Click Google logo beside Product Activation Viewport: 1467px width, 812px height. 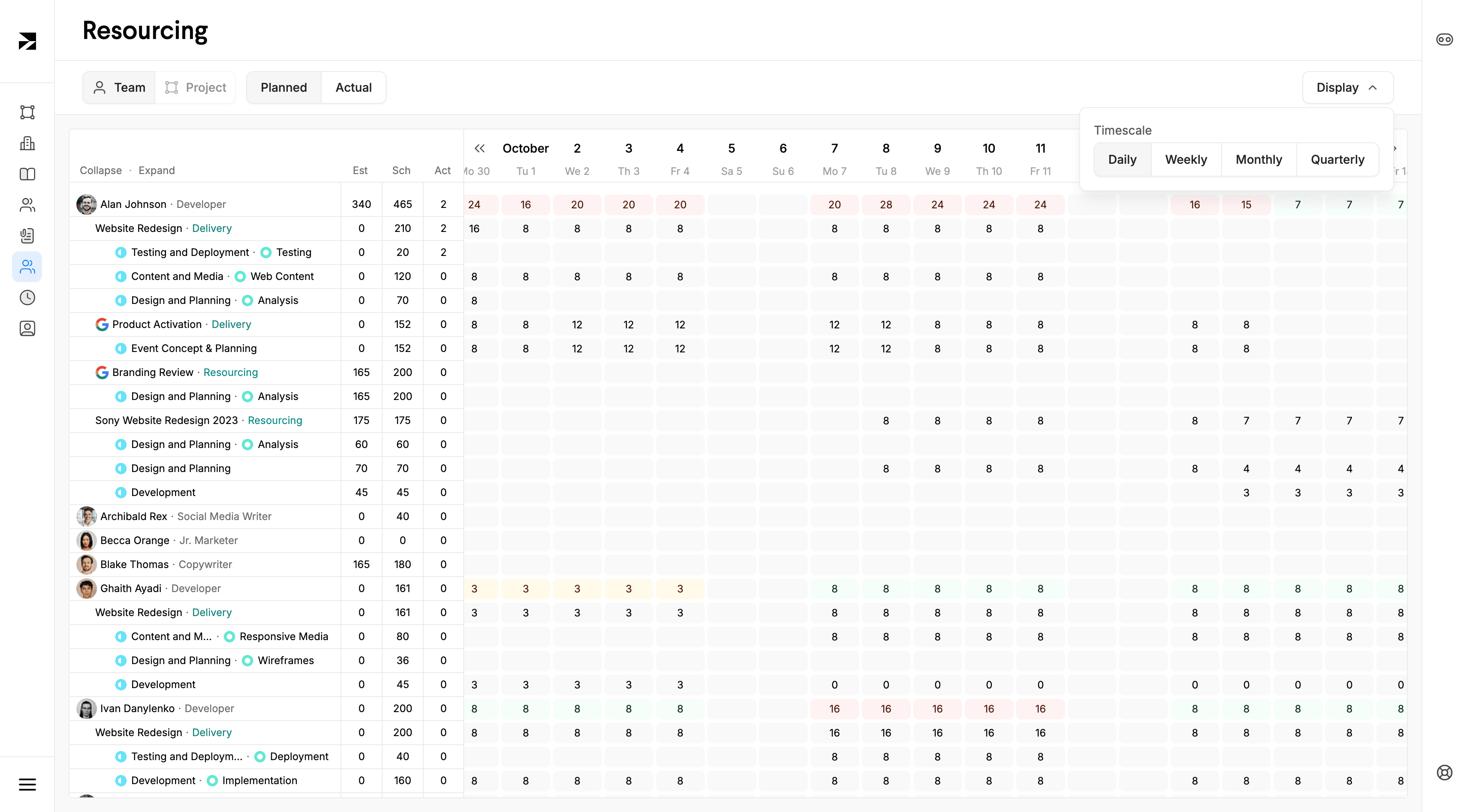102,325
